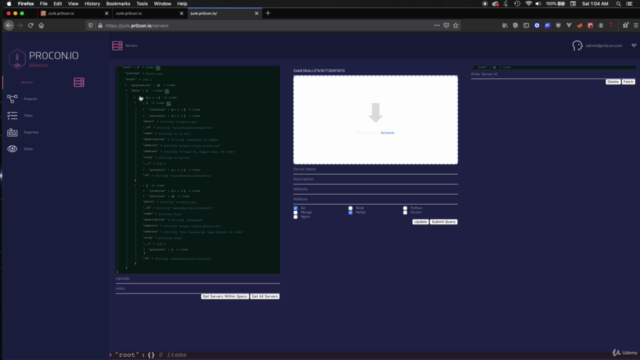The height and width of the screenshot is (360, 640).
Task: Click Get Servers Within Specs button
Action: click(x=225, y=296)
